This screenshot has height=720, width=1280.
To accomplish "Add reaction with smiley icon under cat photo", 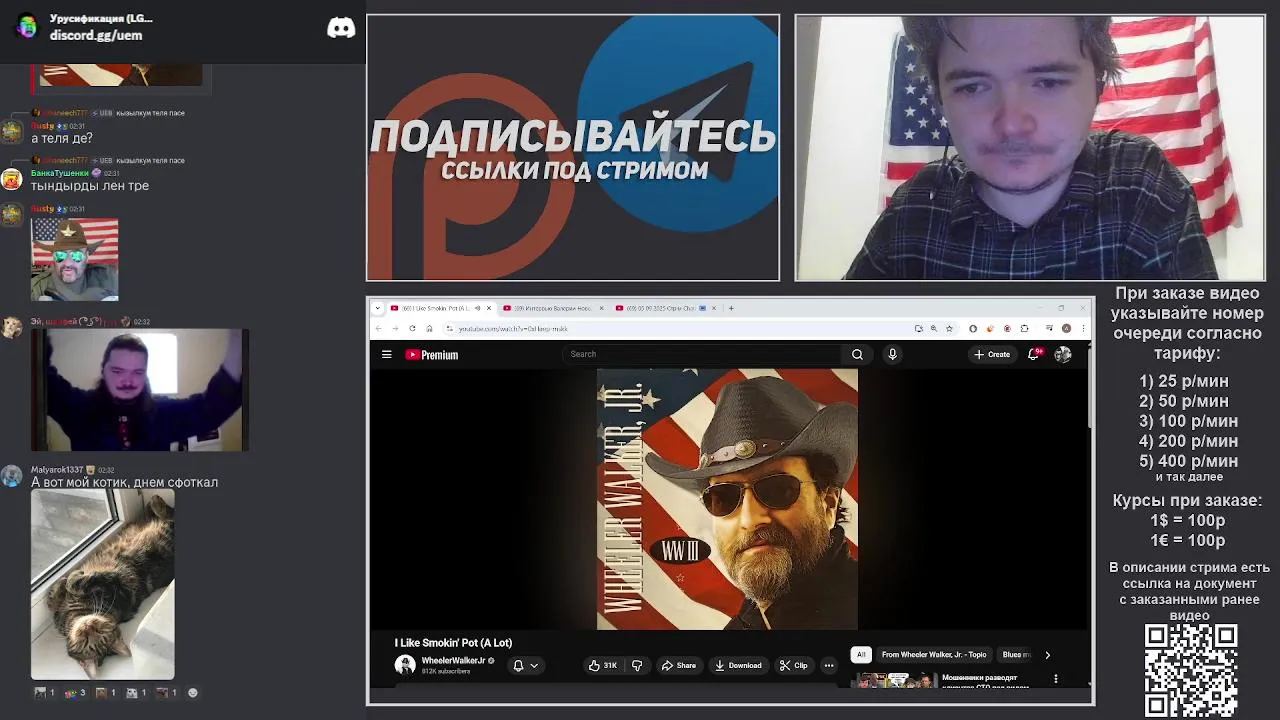I will (x=193, y=692).
